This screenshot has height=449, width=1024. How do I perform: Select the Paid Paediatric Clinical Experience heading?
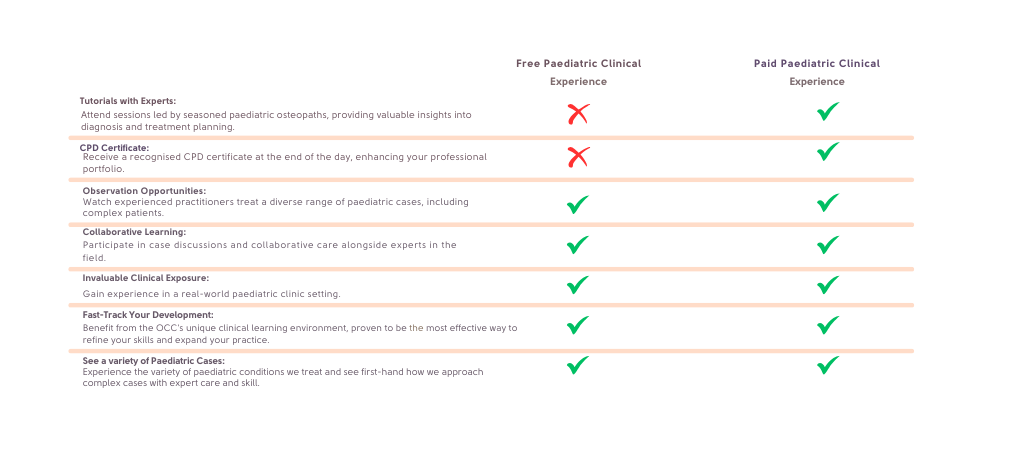pyautogui.click(x=817, y=72)
